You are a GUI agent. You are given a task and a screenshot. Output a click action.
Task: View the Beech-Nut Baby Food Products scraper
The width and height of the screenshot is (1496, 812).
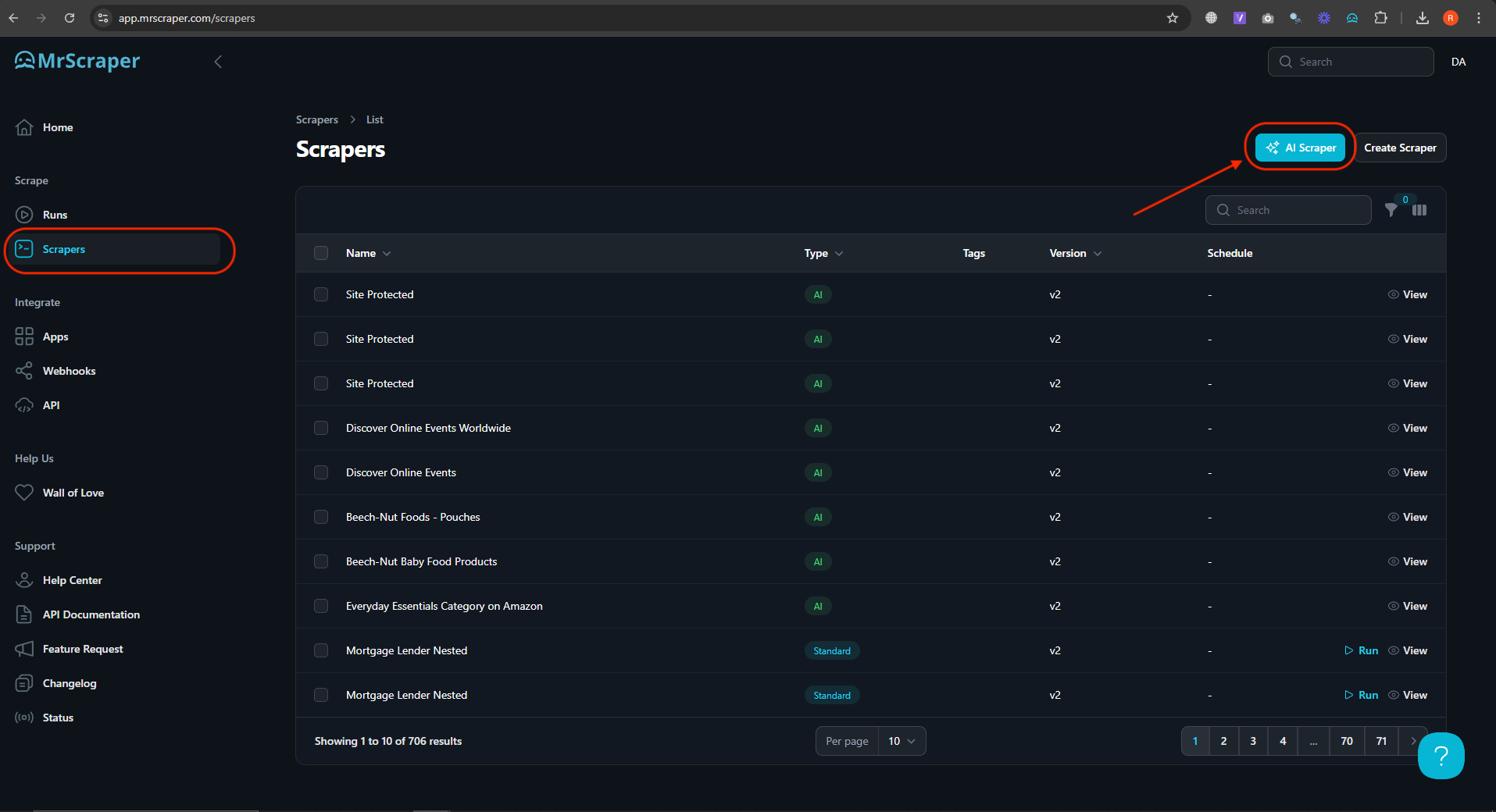pos(1408,561)
